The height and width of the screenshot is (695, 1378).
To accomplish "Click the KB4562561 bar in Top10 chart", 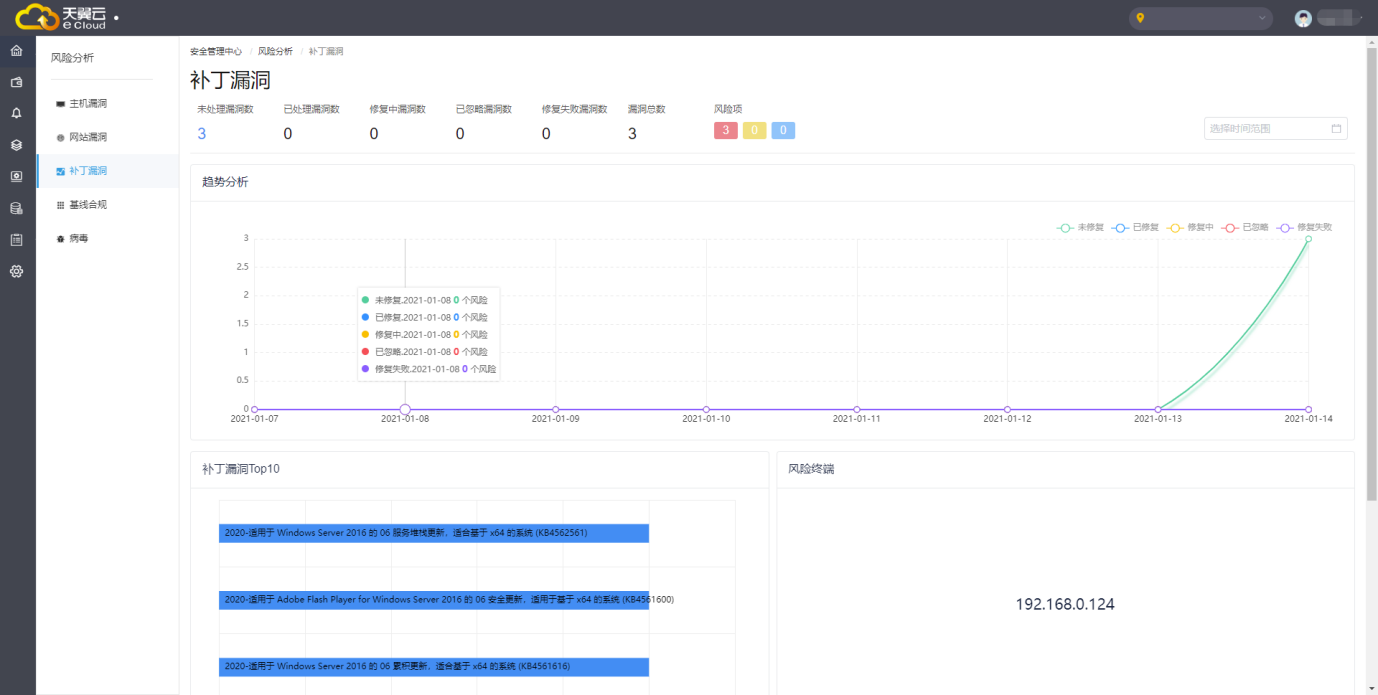I will 434,533.
